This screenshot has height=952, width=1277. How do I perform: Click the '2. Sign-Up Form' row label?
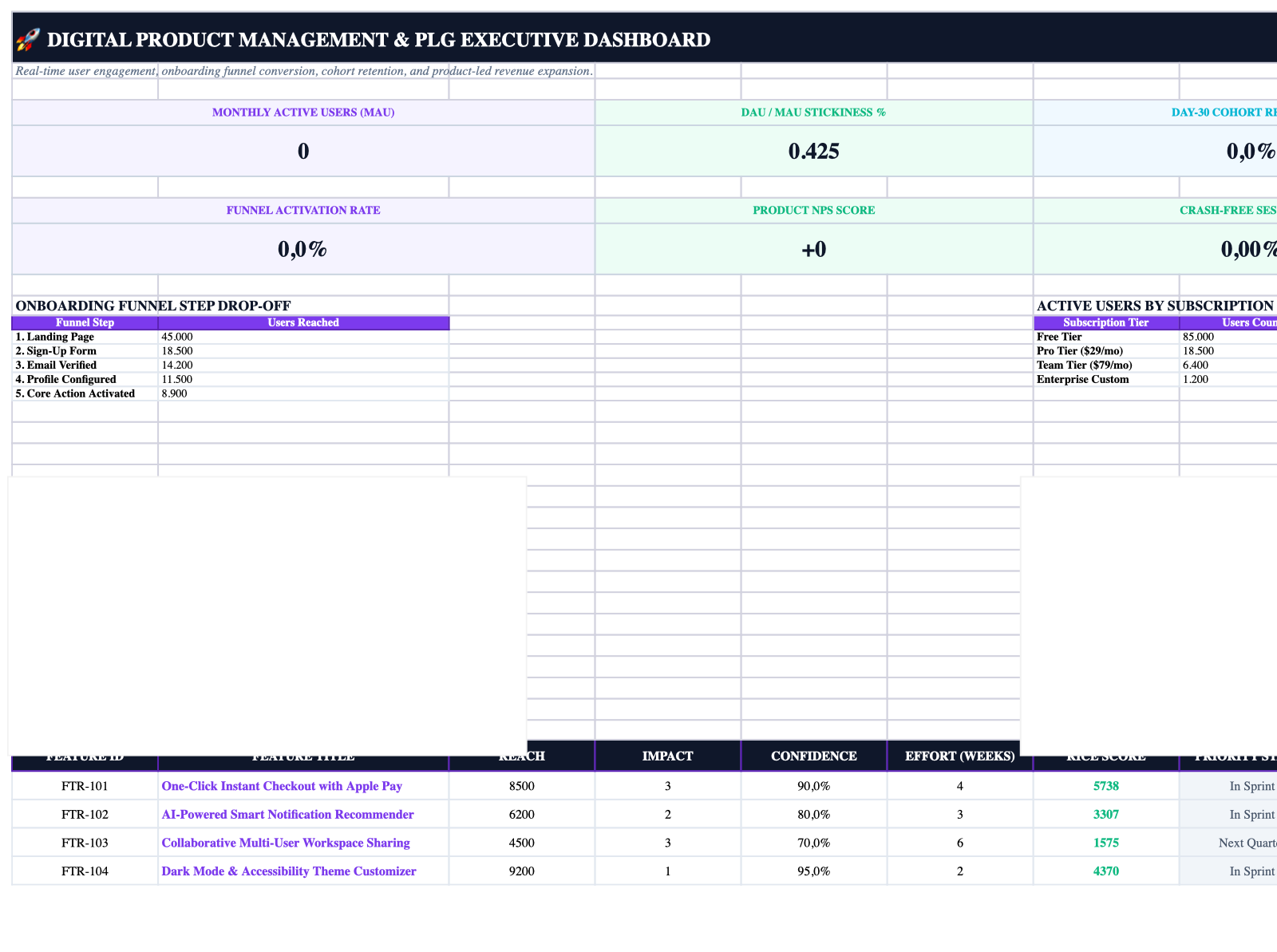[x=56, y=351]
